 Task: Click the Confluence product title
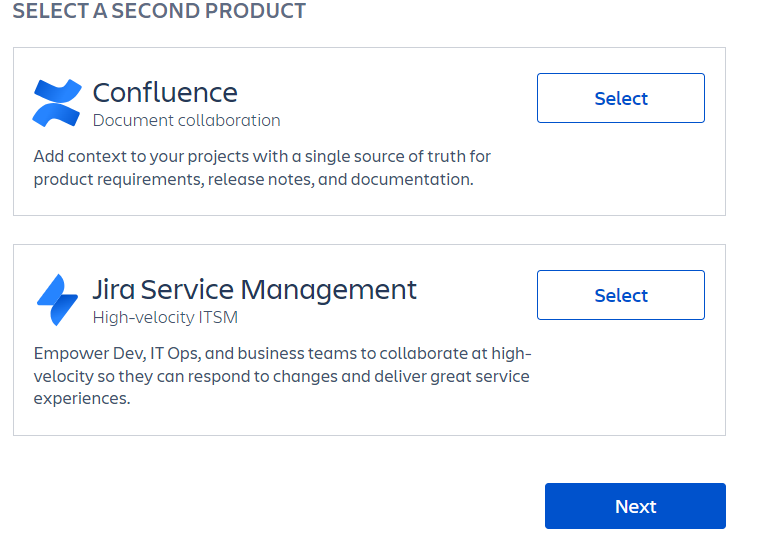click(x=165, y=93)
